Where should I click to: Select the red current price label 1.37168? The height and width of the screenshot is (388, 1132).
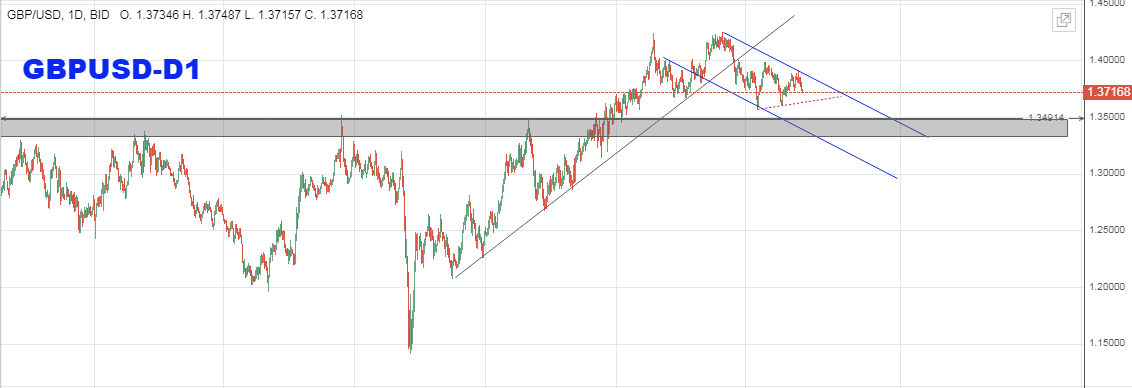(1107, 92)
